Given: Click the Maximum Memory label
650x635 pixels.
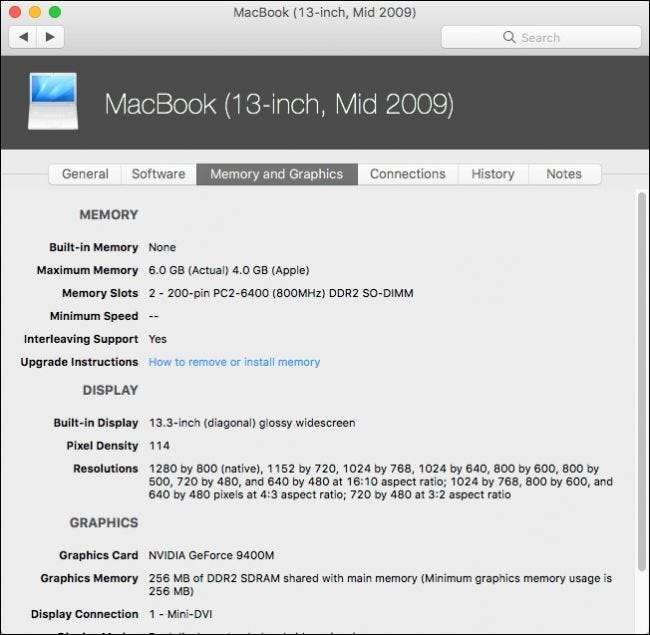Looking at the screenshot, I should pos(87,271).
